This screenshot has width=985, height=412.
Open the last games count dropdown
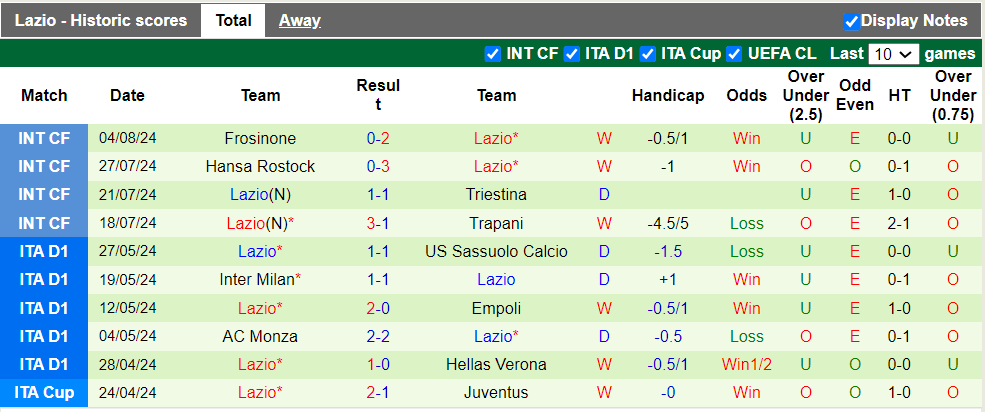click(893, 54)
